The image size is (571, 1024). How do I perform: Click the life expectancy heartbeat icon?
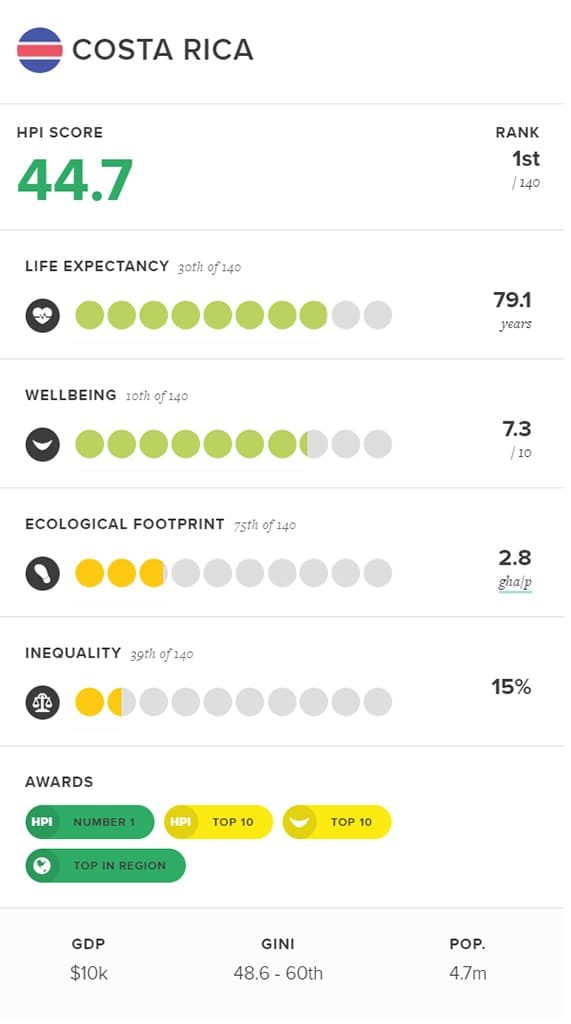coord(42,316)
